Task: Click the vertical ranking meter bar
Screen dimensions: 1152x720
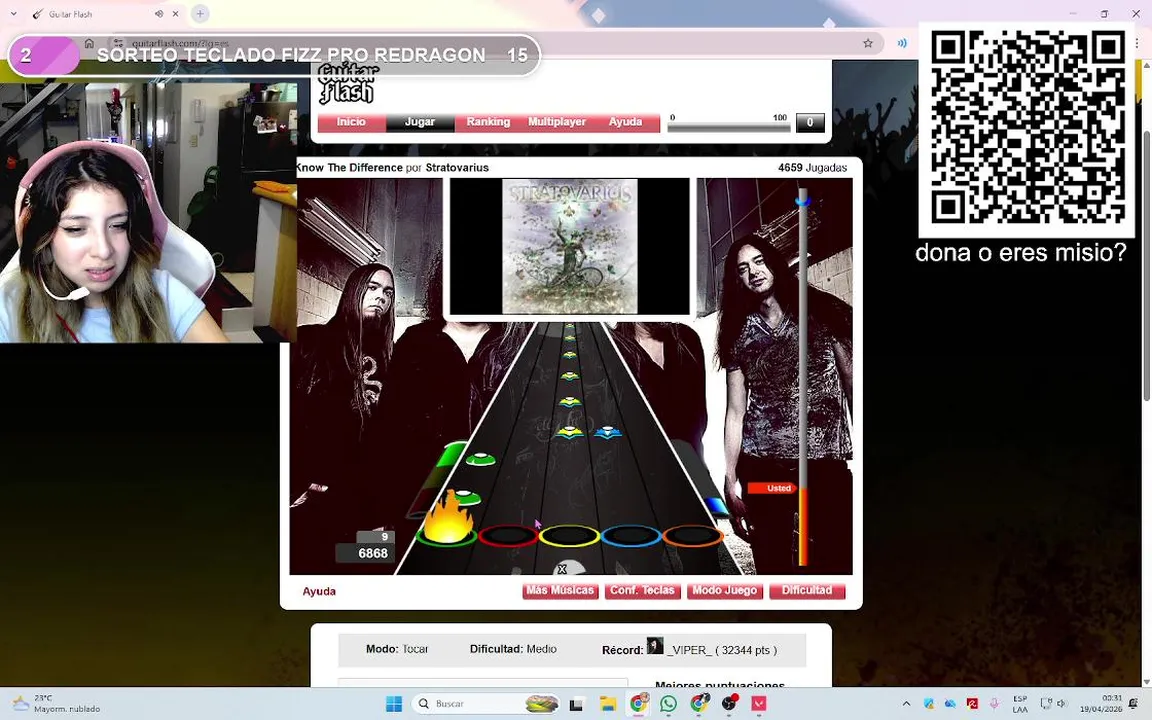Action: pos(803,378)
